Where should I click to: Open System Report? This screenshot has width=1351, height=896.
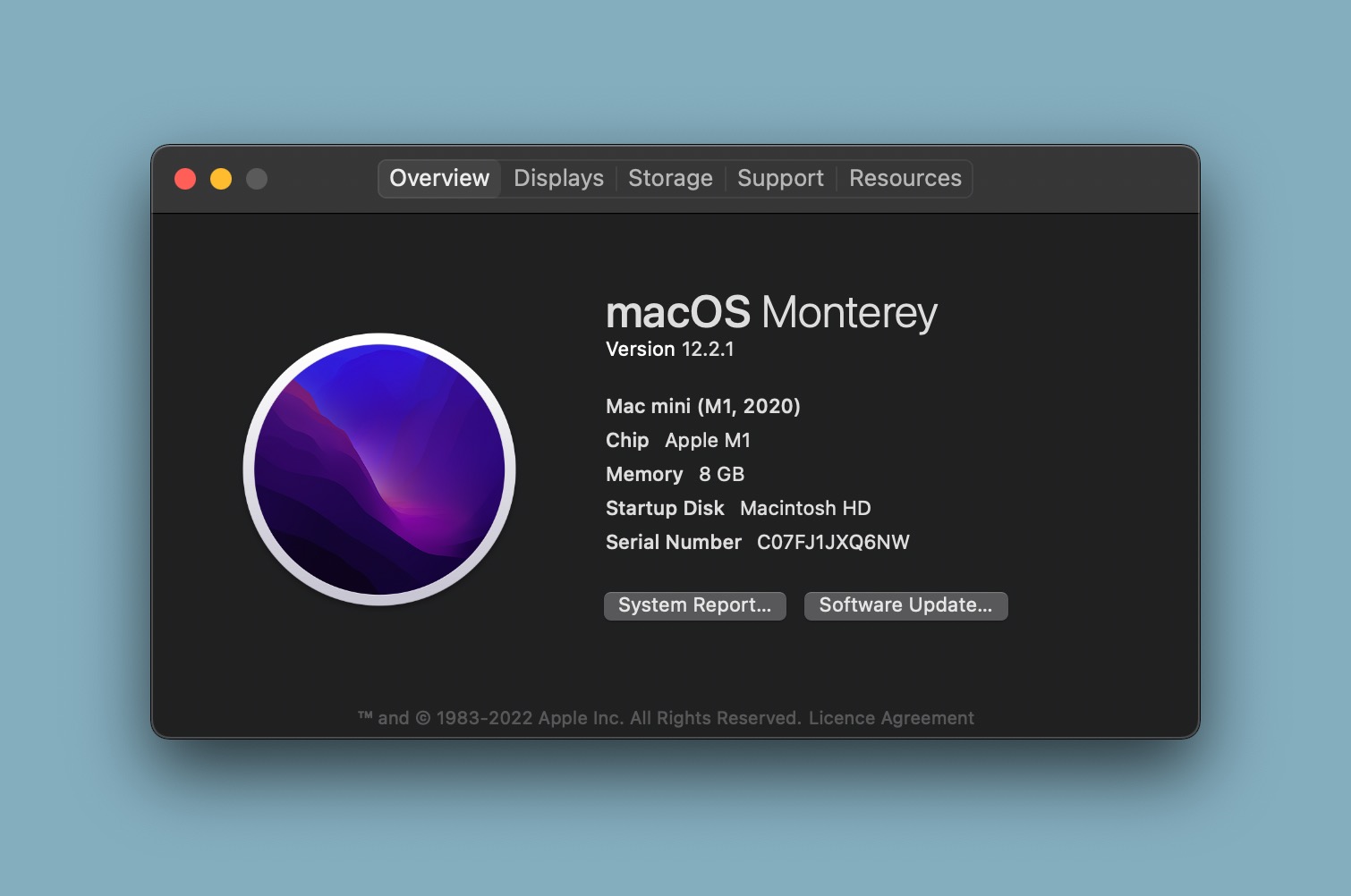pos(695,605)
